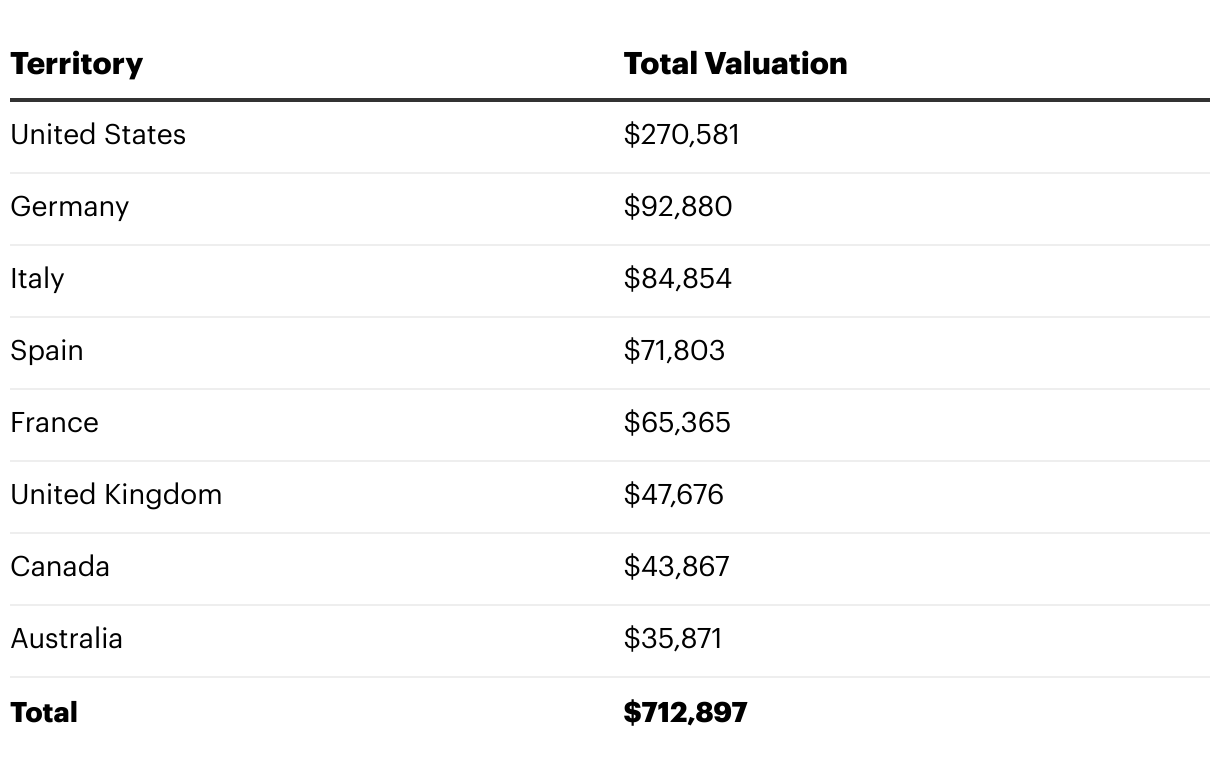Click the Territory column header
The height and width of the screenshot is (758, 1220).
(x=77, y=64)
